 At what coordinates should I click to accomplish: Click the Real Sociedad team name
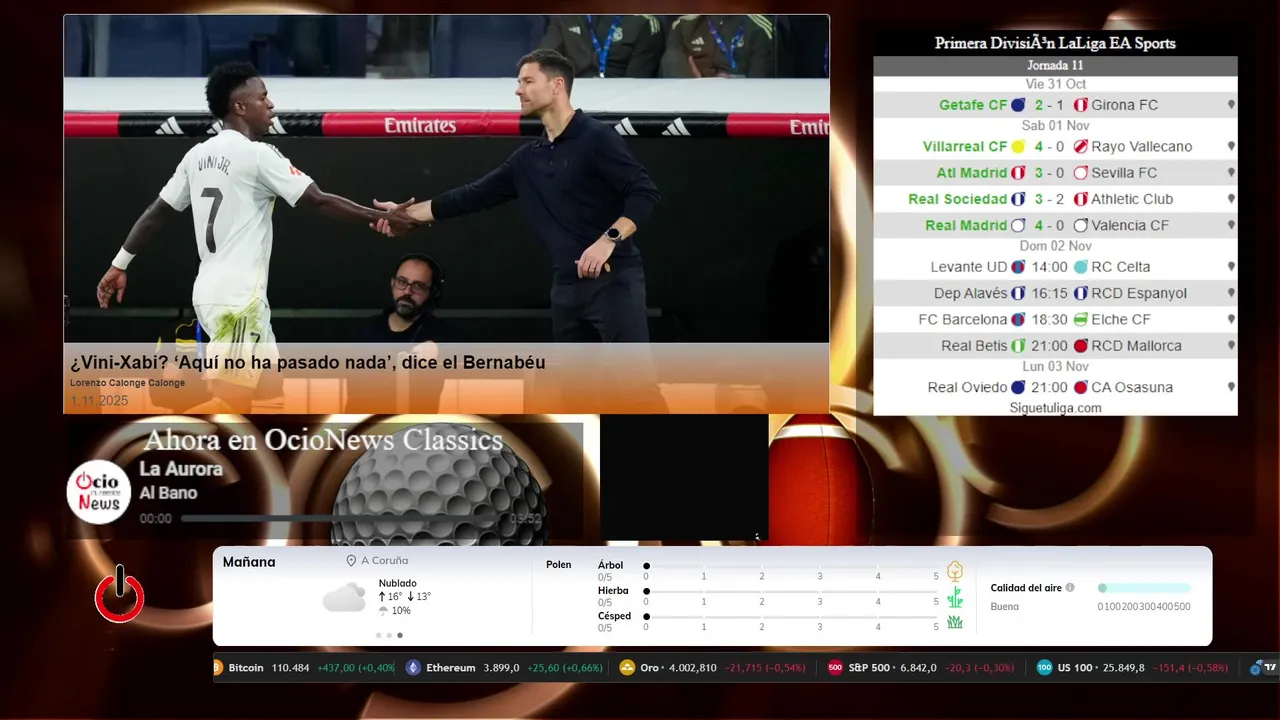click(x=958, y=199)
